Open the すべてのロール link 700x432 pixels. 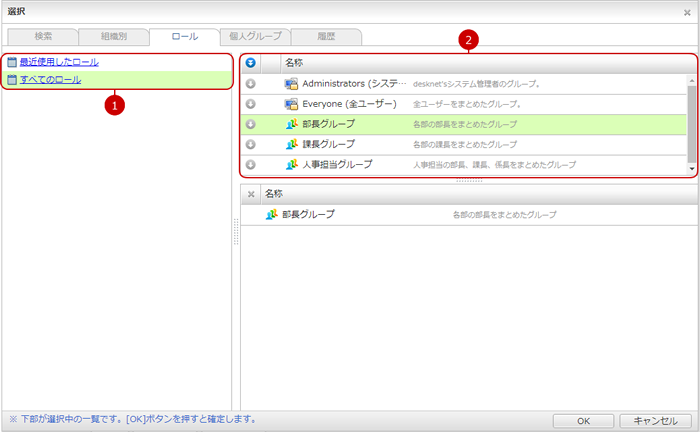(50, 79)
